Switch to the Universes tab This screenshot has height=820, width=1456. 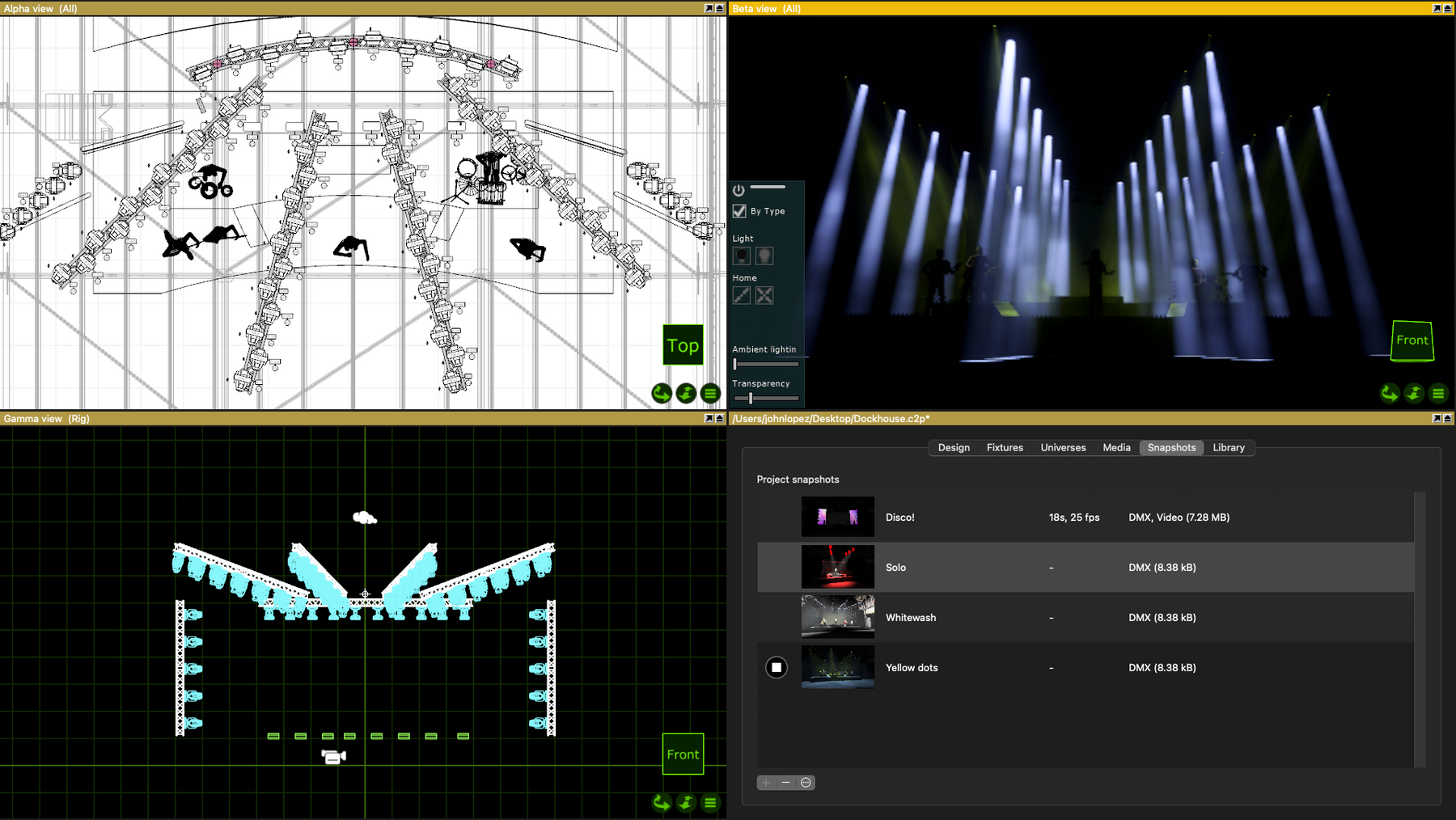click(1062, 447)
